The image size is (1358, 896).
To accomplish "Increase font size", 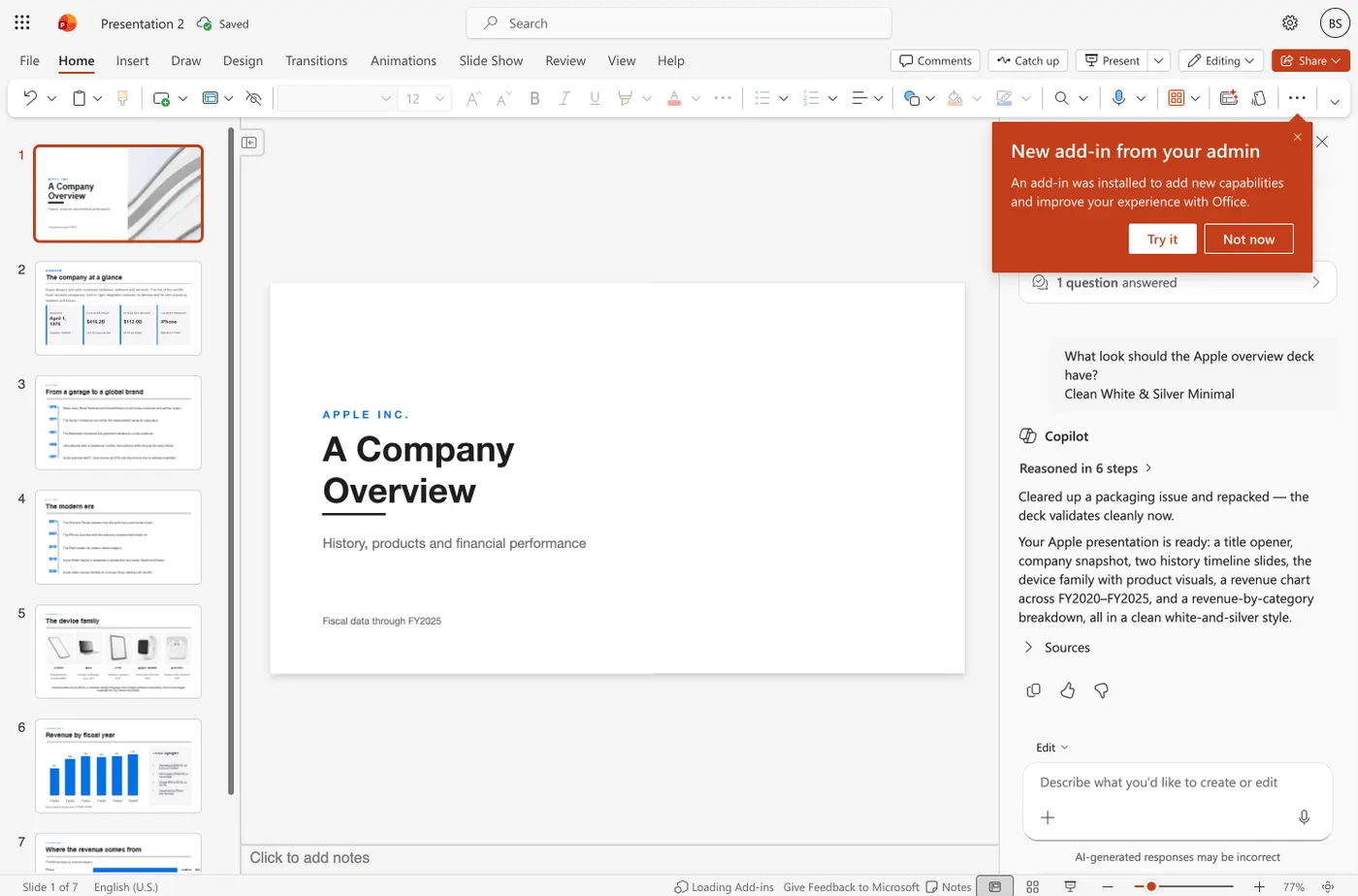I will (472, 98).
